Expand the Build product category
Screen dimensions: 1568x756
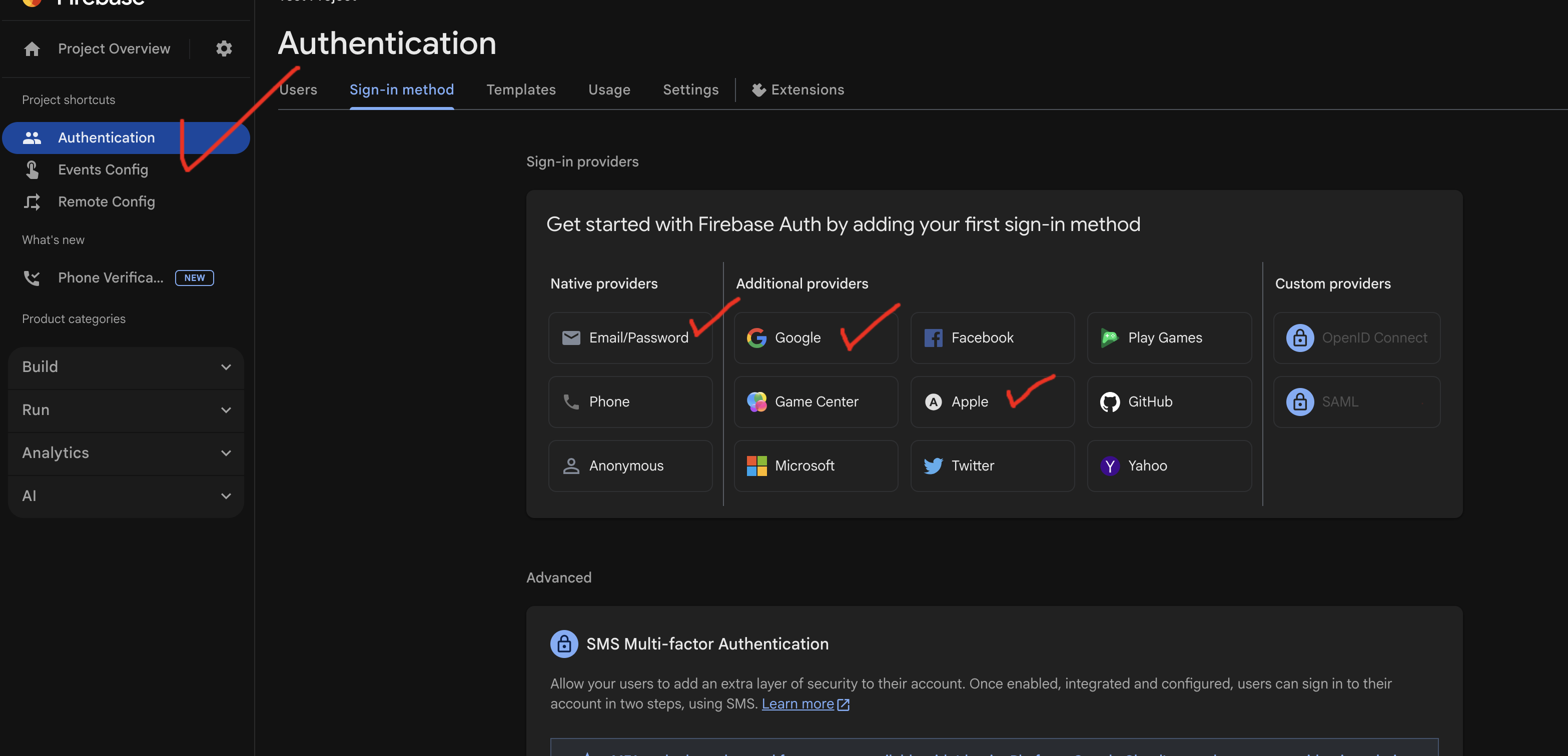click(126, 366)
